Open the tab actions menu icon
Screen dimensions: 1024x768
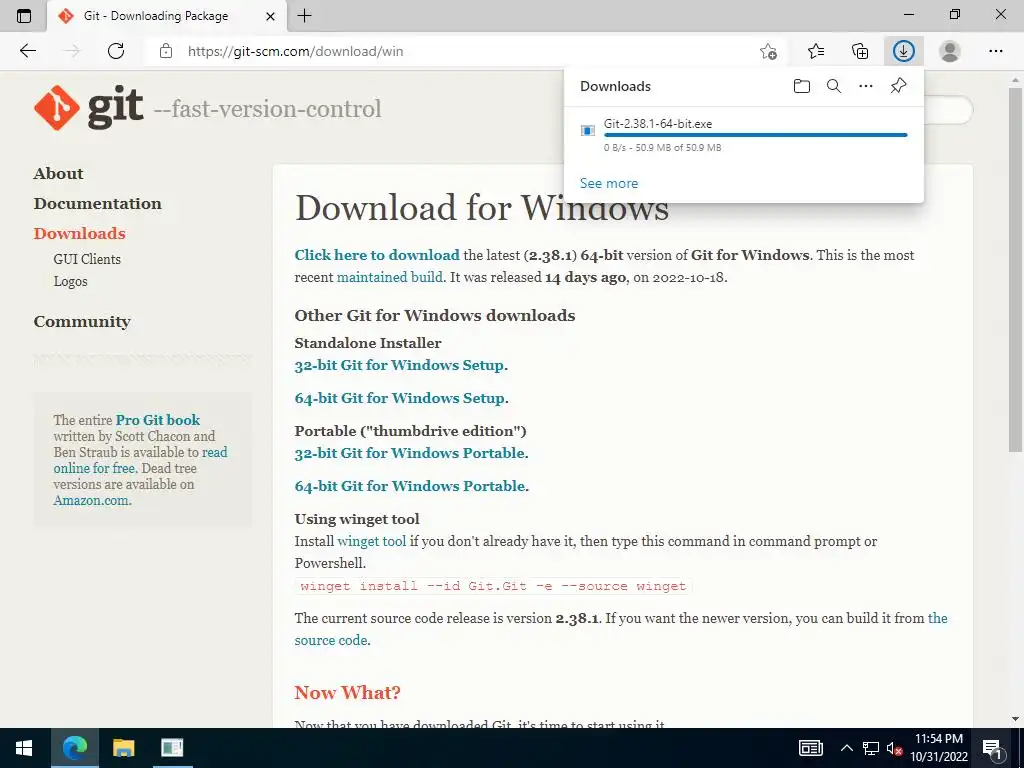[24, 16]
